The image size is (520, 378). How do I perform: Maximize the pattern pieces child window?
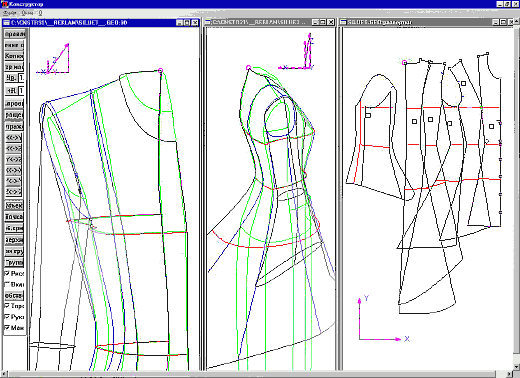pos(503,22)
